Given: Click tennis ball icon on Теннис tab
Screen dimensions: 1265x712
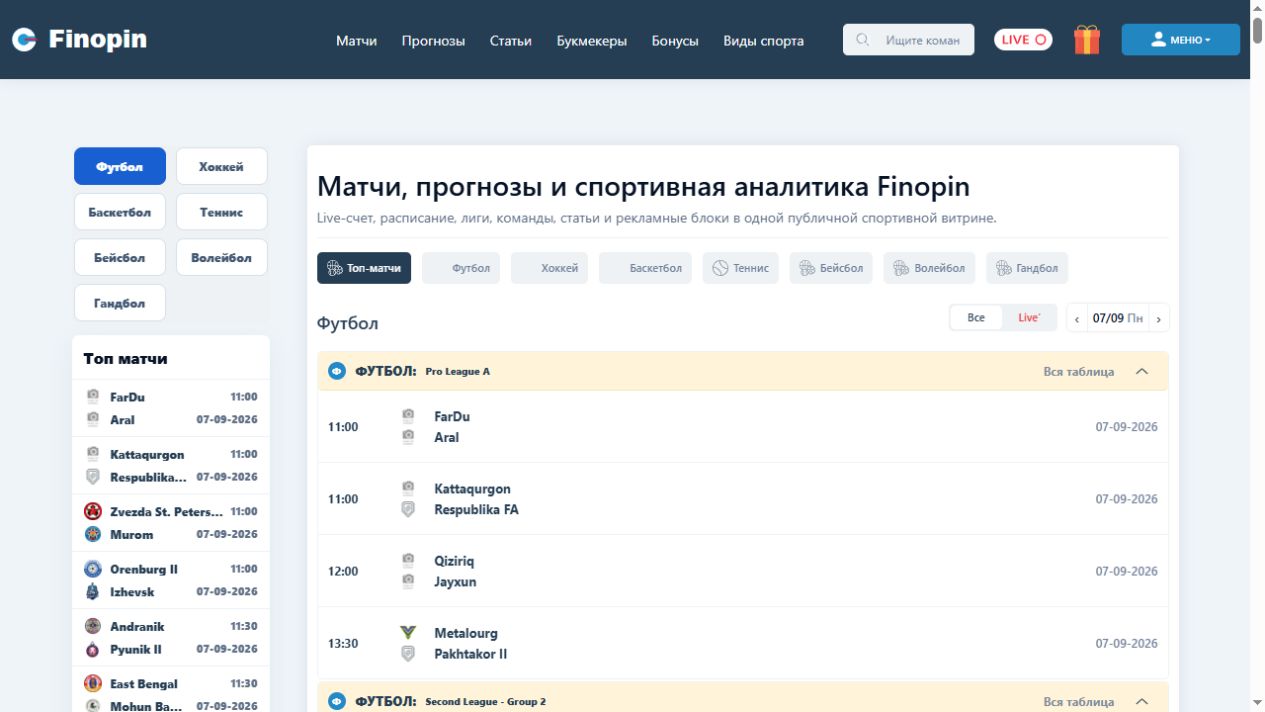Looking at the screenshot, I should (x=721, y=268).
